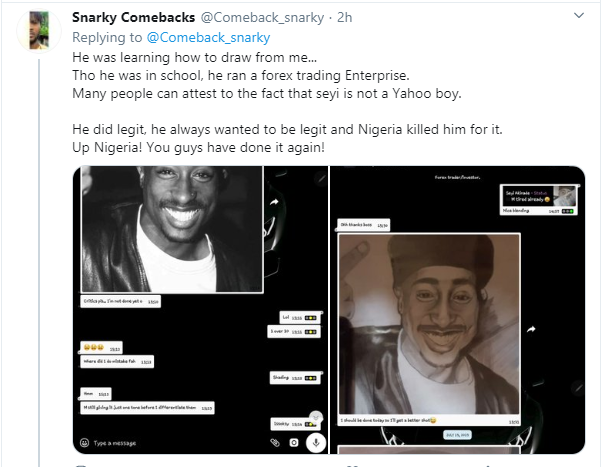Open the emoji picker in the message bar

click(x=84, y=441)
